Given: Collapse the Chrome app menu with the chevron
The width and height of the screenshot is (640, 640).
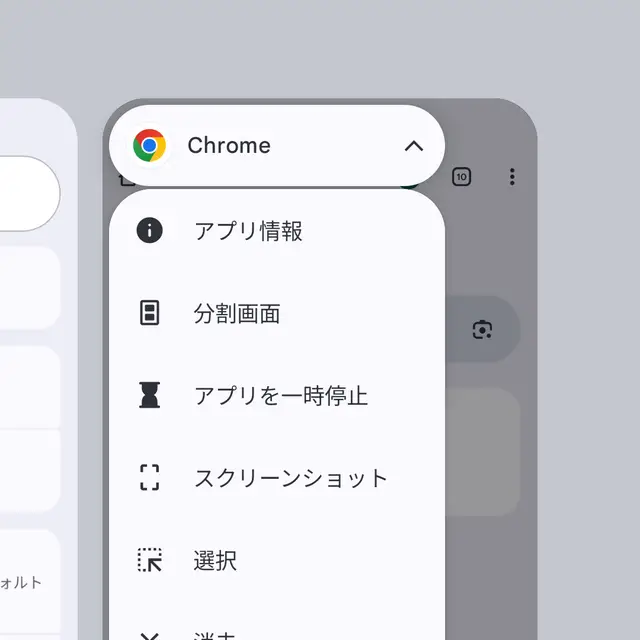Looking at the screenshot, I should coord(413,146).
